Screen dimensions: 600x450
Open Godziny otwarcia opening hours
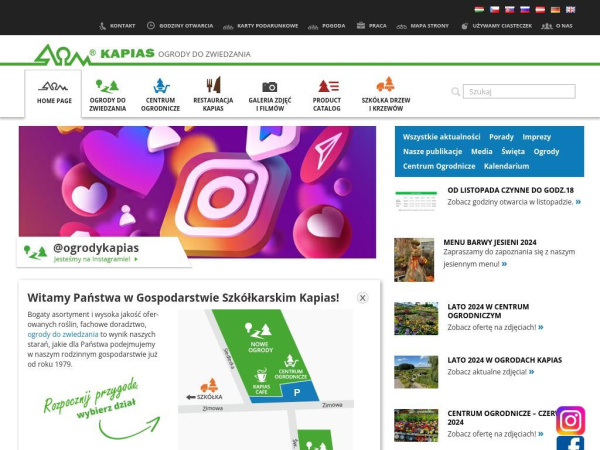coord(180,26)
